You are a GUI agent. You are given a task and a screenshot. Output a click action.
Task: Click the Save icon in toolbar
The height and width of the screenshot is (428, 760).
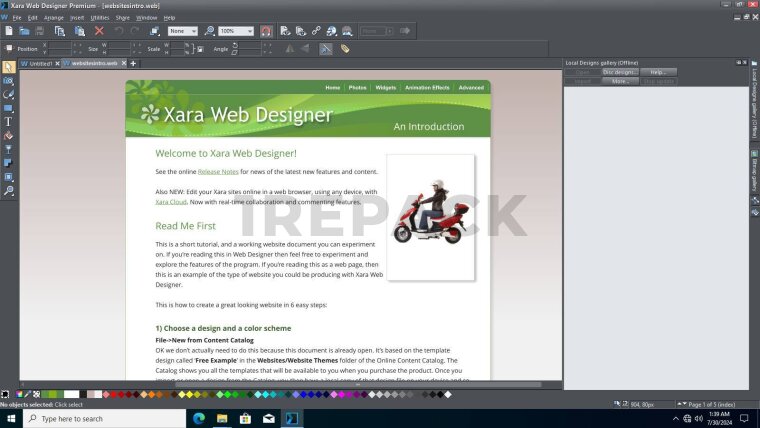point(39,31)
